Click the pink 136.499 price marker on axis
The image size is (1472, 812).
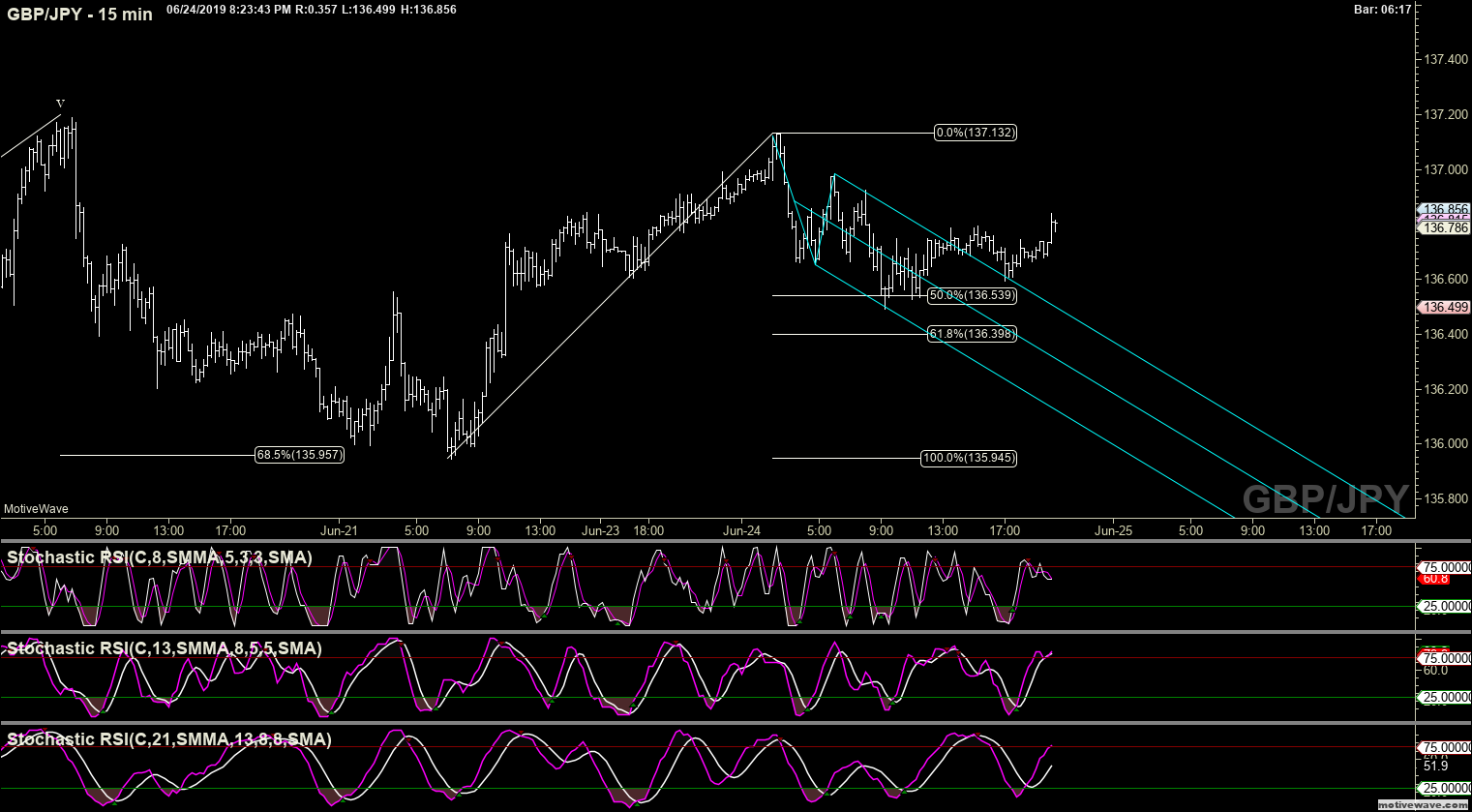tap(1445, 307)
